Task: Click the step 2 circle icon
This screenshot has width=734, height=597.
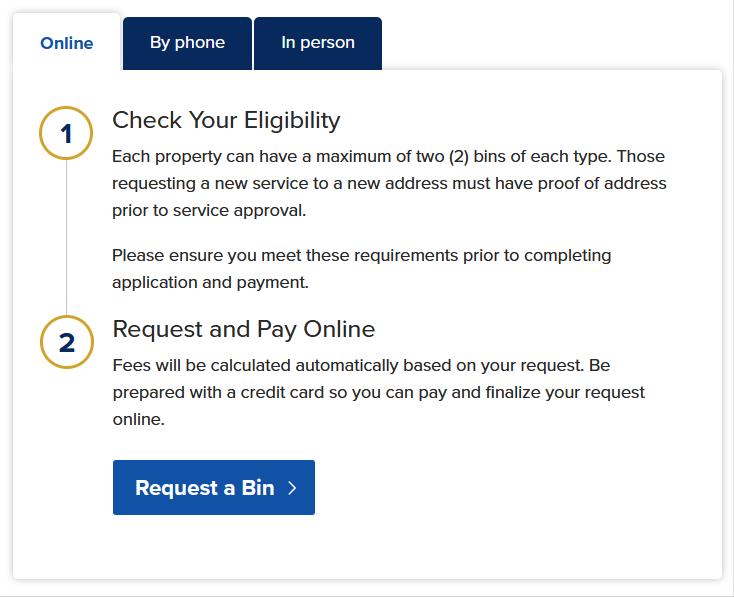Action: click(x=66, y=343)
